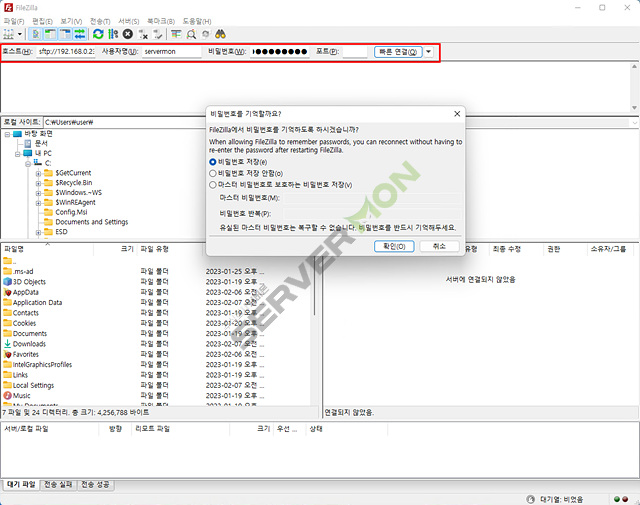Image resolution: width=640 pixels, height=505 pixels.
Task: Click the port (포트) input field
Action: point(355,52)
